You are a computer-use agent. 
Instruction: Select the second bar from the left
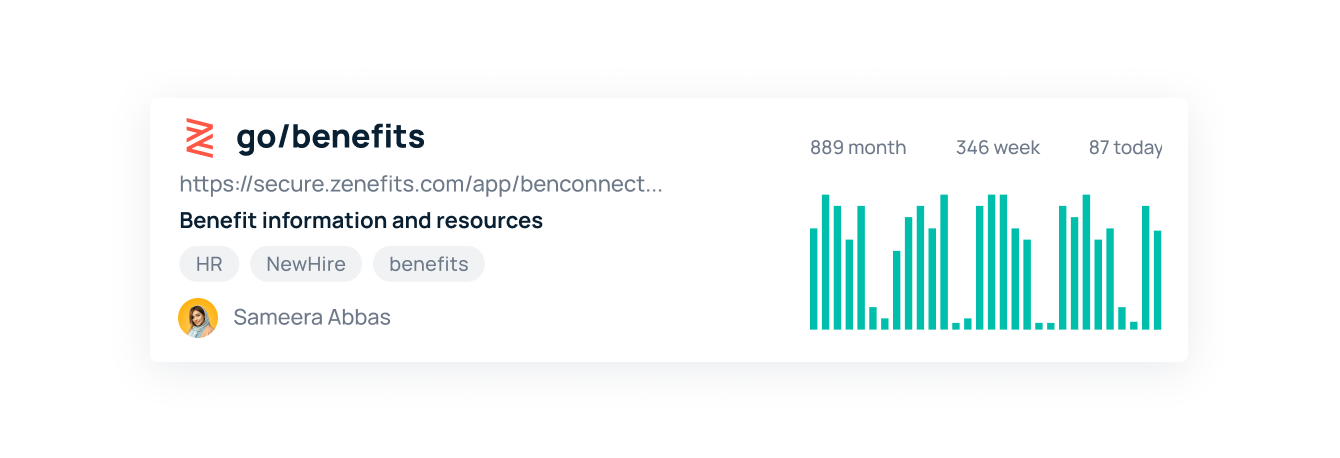click(x=826, y=262)
